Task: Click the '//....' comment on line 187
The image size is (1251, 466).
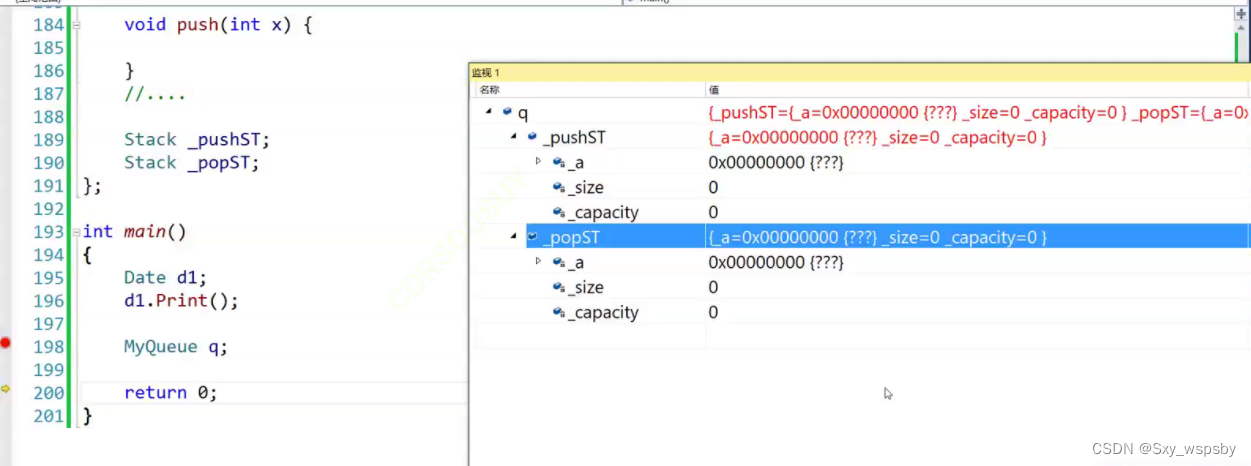Action: pyautogui.click(x=155, y=95)
